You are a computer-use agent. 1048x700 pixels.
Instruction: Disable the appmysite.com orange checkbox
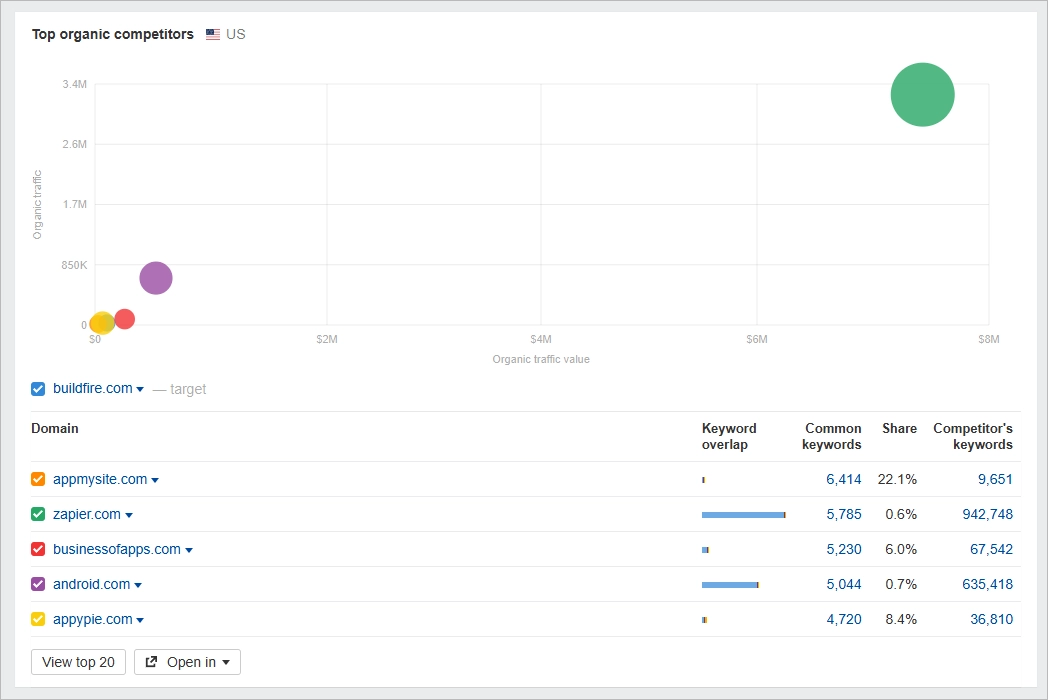(37, 479)
